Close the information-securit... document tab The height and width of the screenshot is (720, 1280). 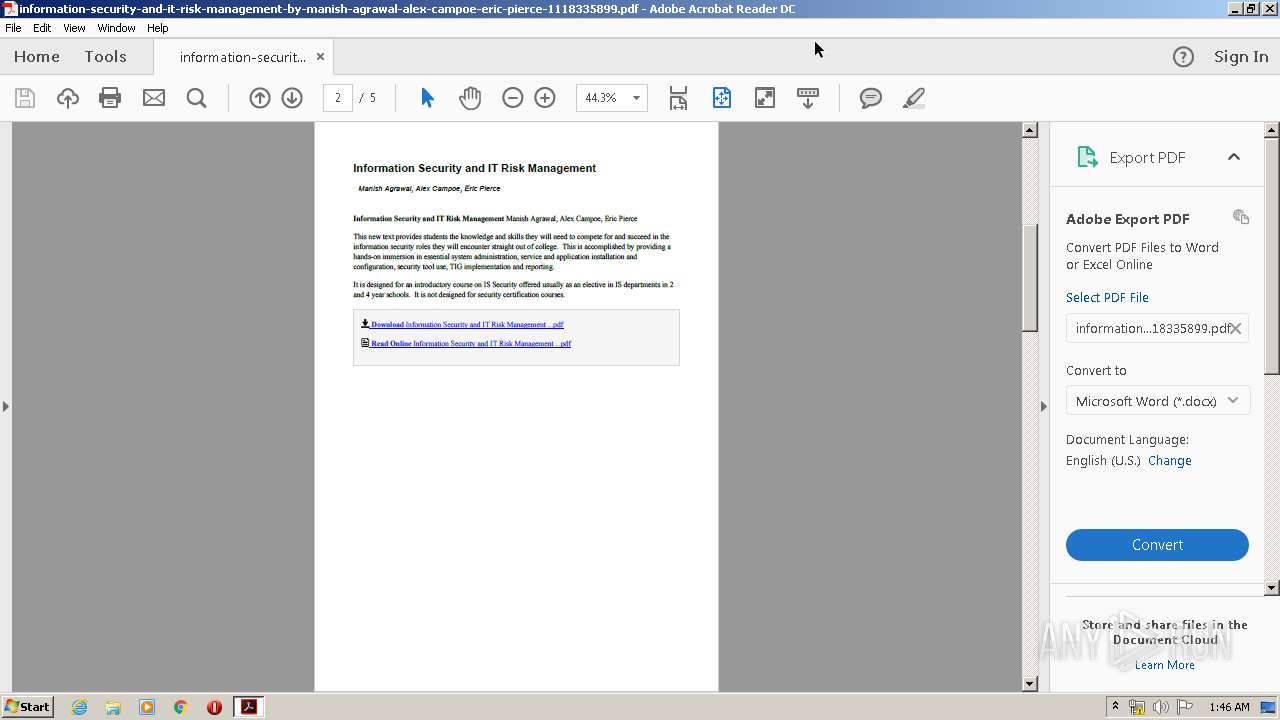click(320, 57)
